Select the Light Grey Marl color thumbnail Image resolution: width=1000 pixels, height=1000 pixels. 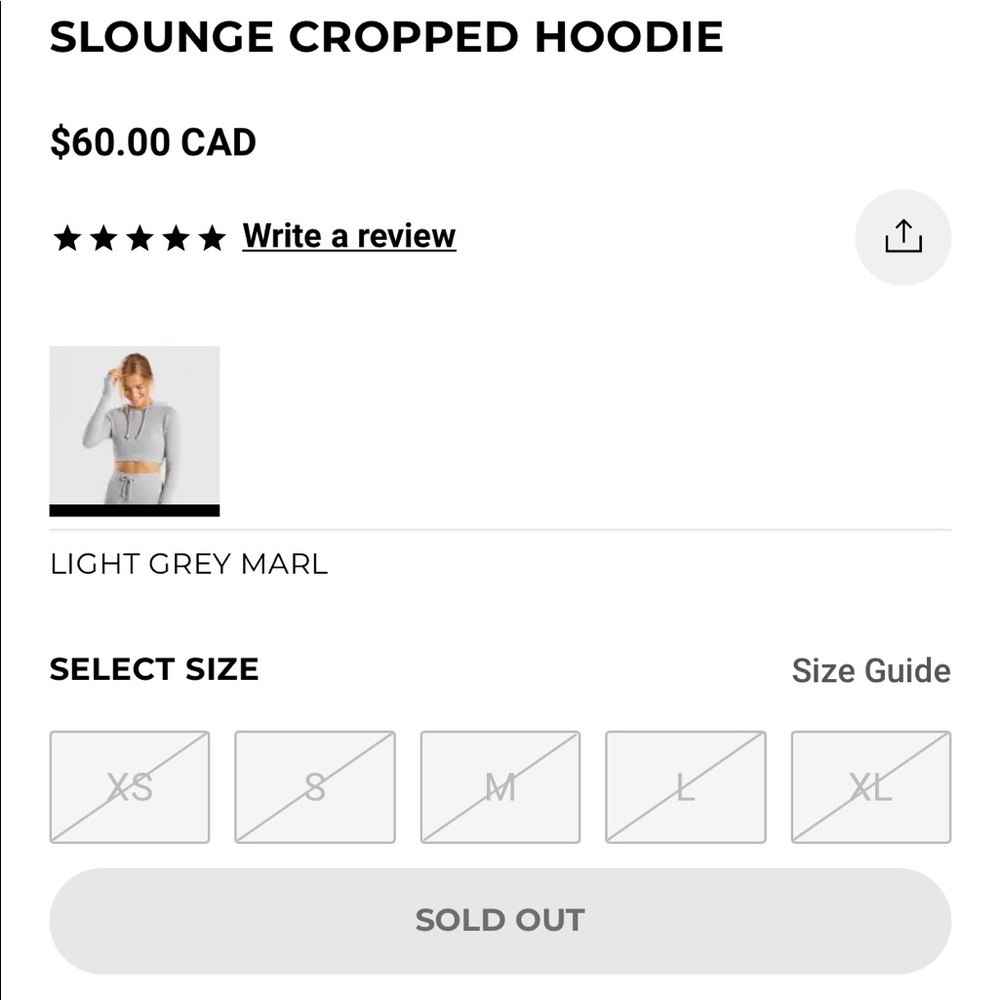(135, 425)
